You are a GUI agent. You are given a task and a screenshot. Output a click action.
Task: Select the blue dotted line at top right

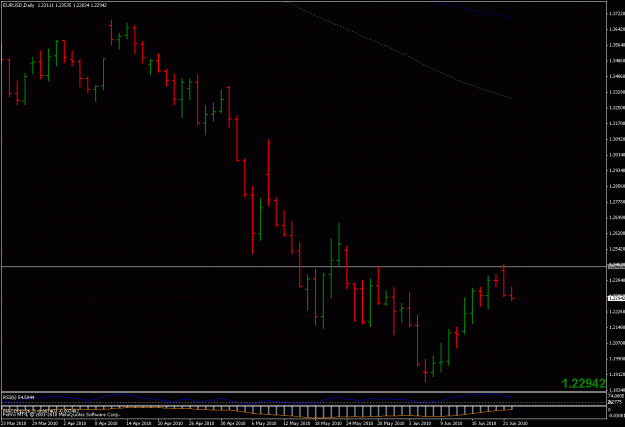click(x=473, y=10)
